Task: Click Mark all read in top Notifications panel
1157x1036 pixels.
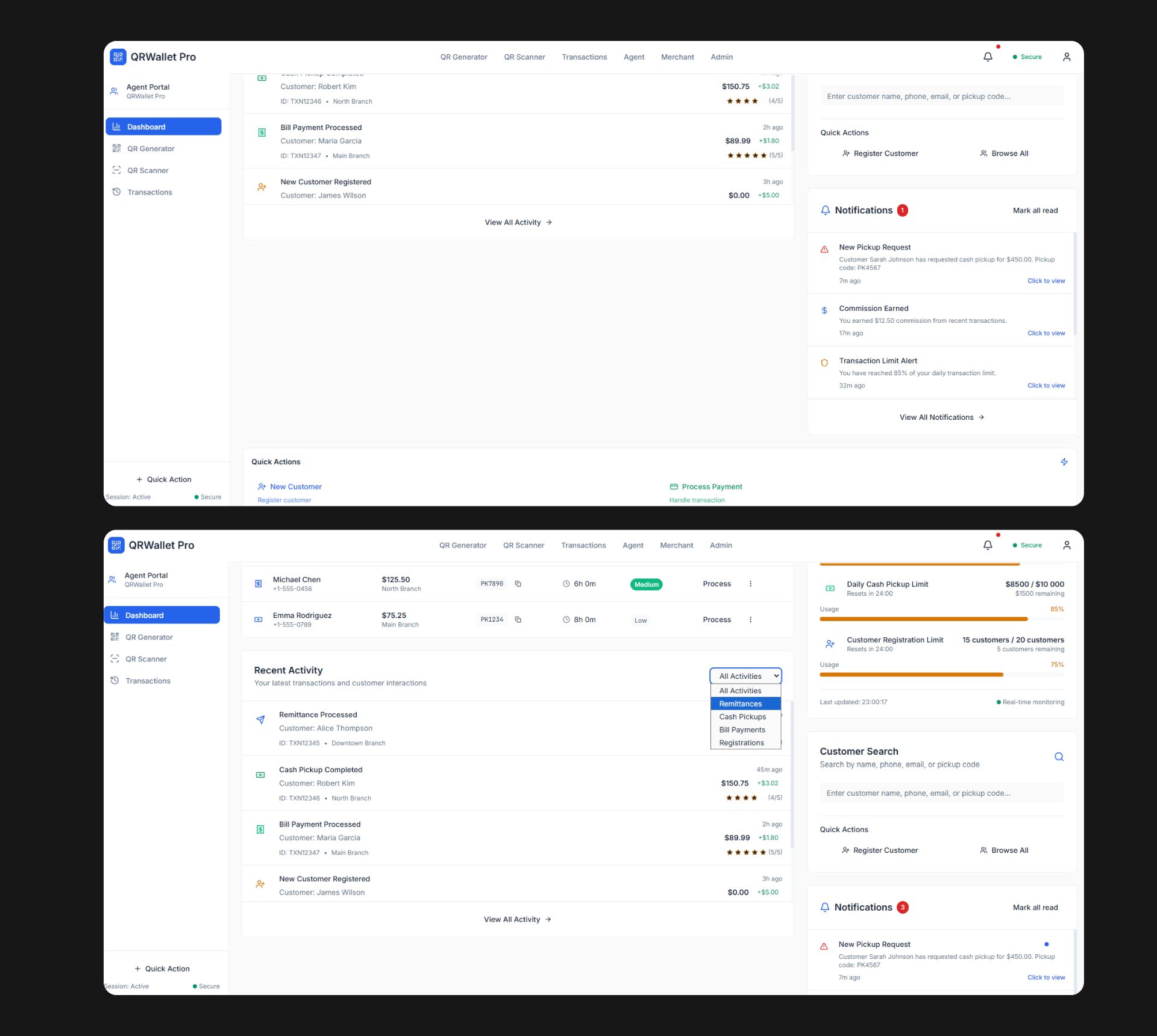Action: (1035, 210)
